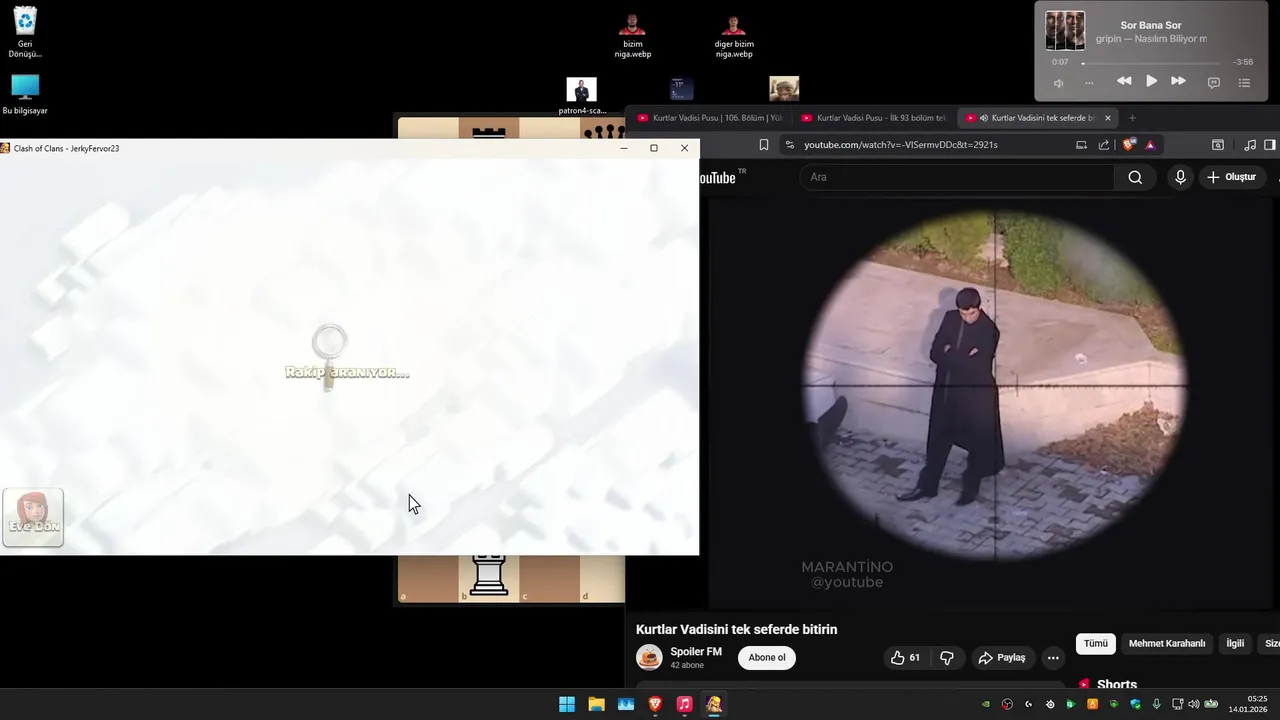Open site settings icon in address bar
Screen dimensions: 1280x720
click(x=789, y=145)
